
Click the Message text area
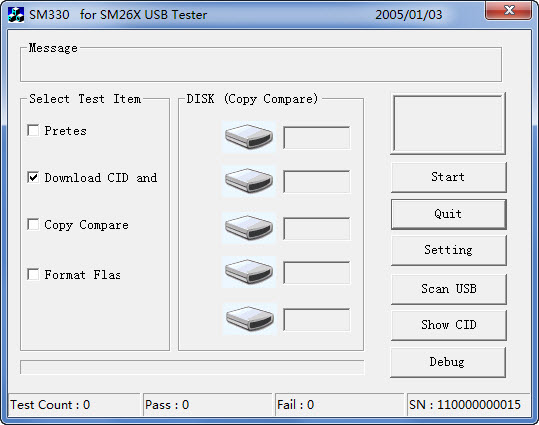point(261,66)
